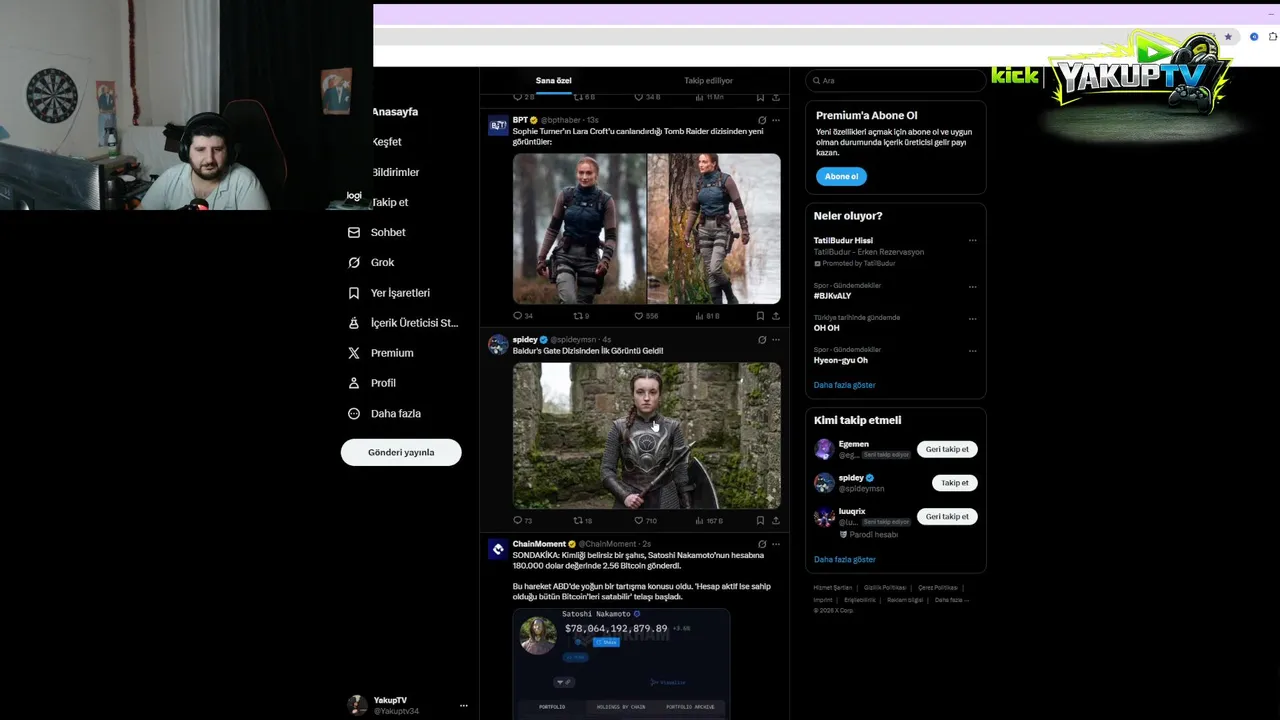Click the Sohbet envelope icon
Screen dimensions: 1280x720
pyautogui.click(x=353, y=232)
